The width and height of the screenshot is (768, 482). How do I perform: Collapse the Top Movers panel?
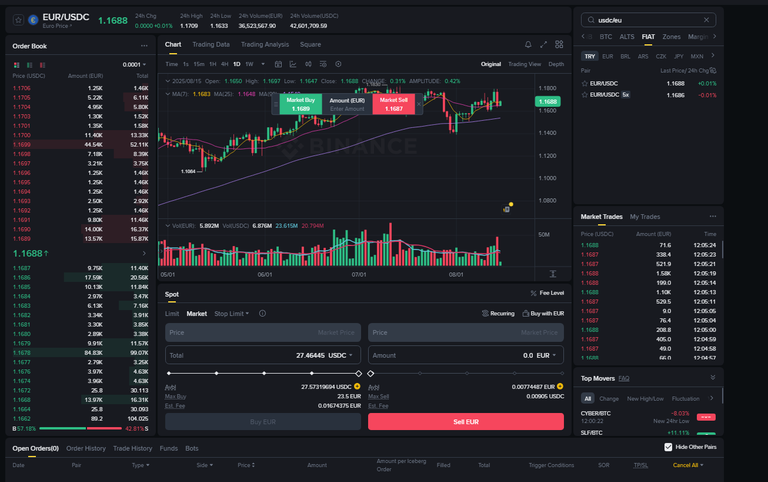pos(713,378)
